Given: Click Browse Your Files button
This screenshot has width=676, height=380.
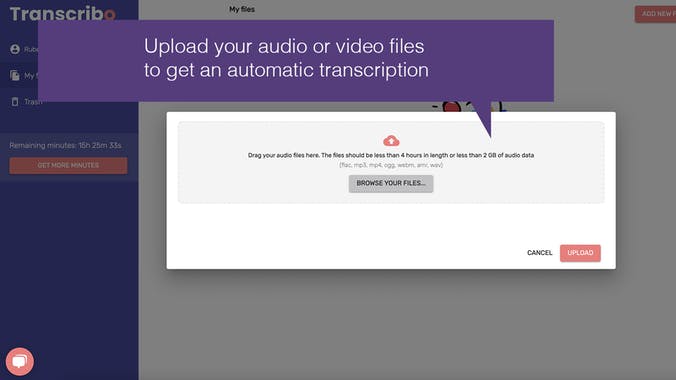Looking at the screenshot, I should tap(391, 183).
